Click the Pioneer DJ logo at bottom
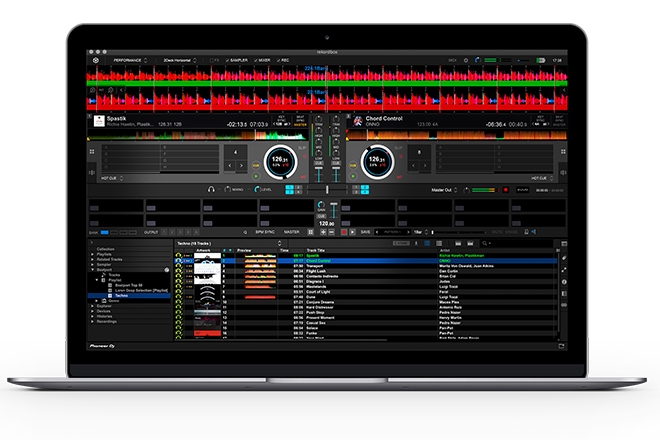Screen dimensions: 660x440 click(102, 346)
